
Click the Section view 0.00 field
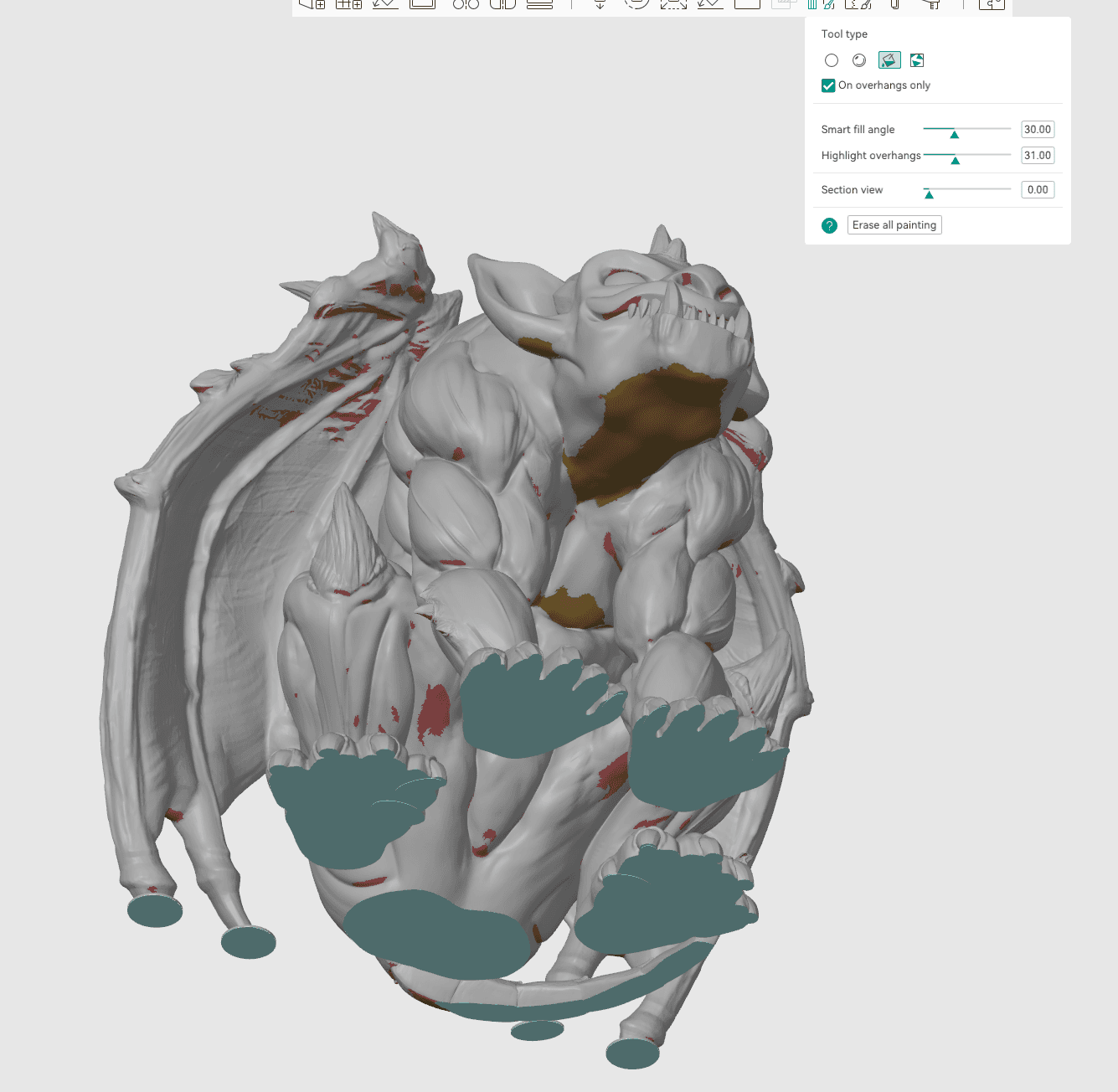point(1038,190)
